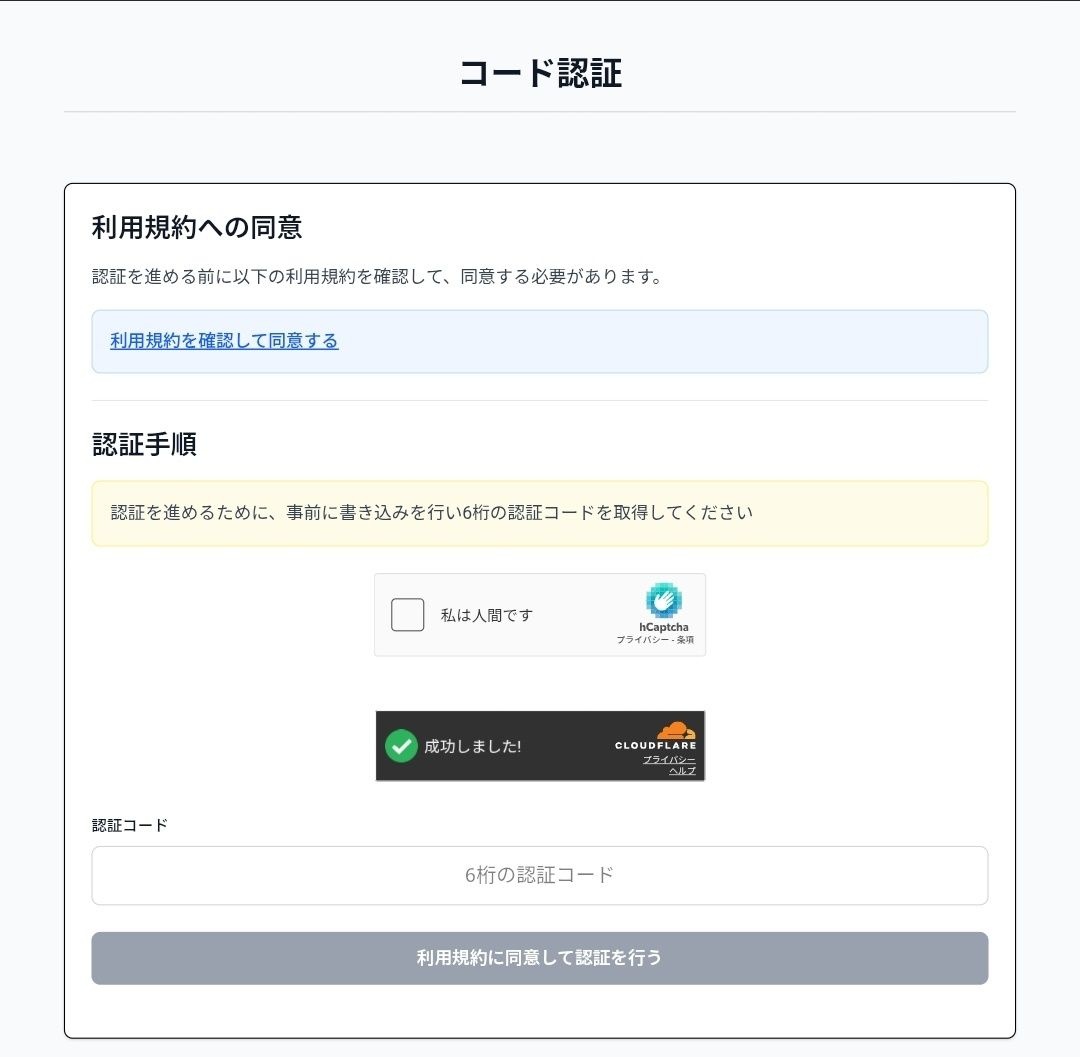Open the Cloudflare ヘルプ link
This screenshot has height=1057, width=1080.
[x=682, y=771]
